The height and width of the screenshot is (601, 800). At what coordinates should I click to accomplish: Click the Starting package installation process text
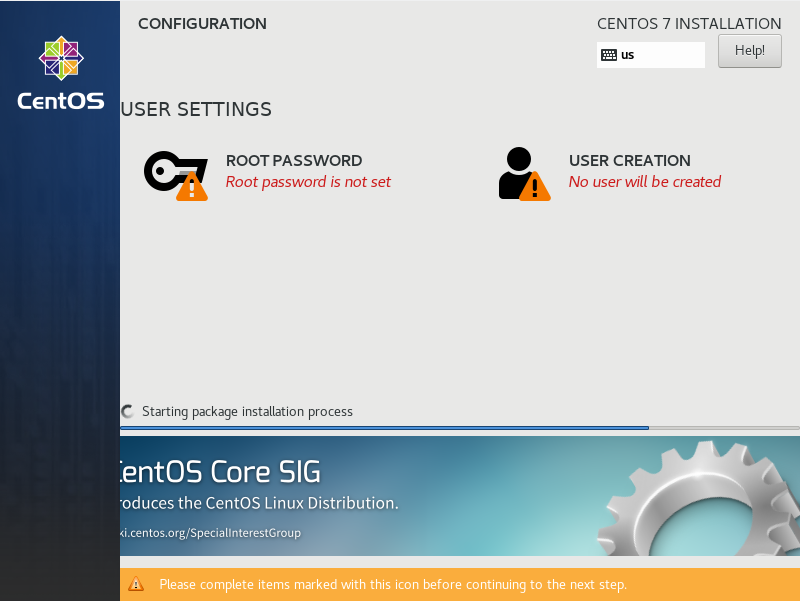point(249,411)
